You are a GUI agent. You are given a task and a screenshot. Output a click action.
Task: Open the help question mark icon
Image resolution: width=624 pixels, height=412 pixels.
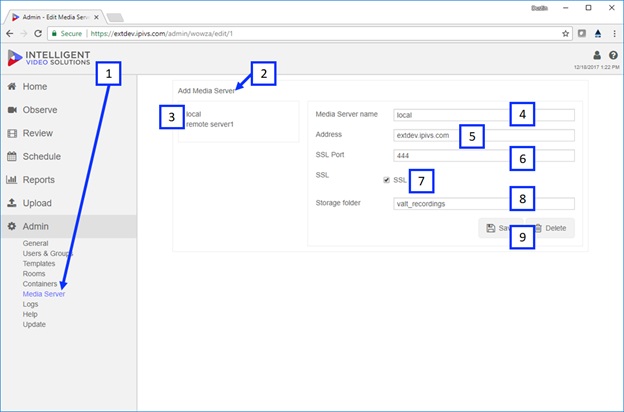[613, 55]
